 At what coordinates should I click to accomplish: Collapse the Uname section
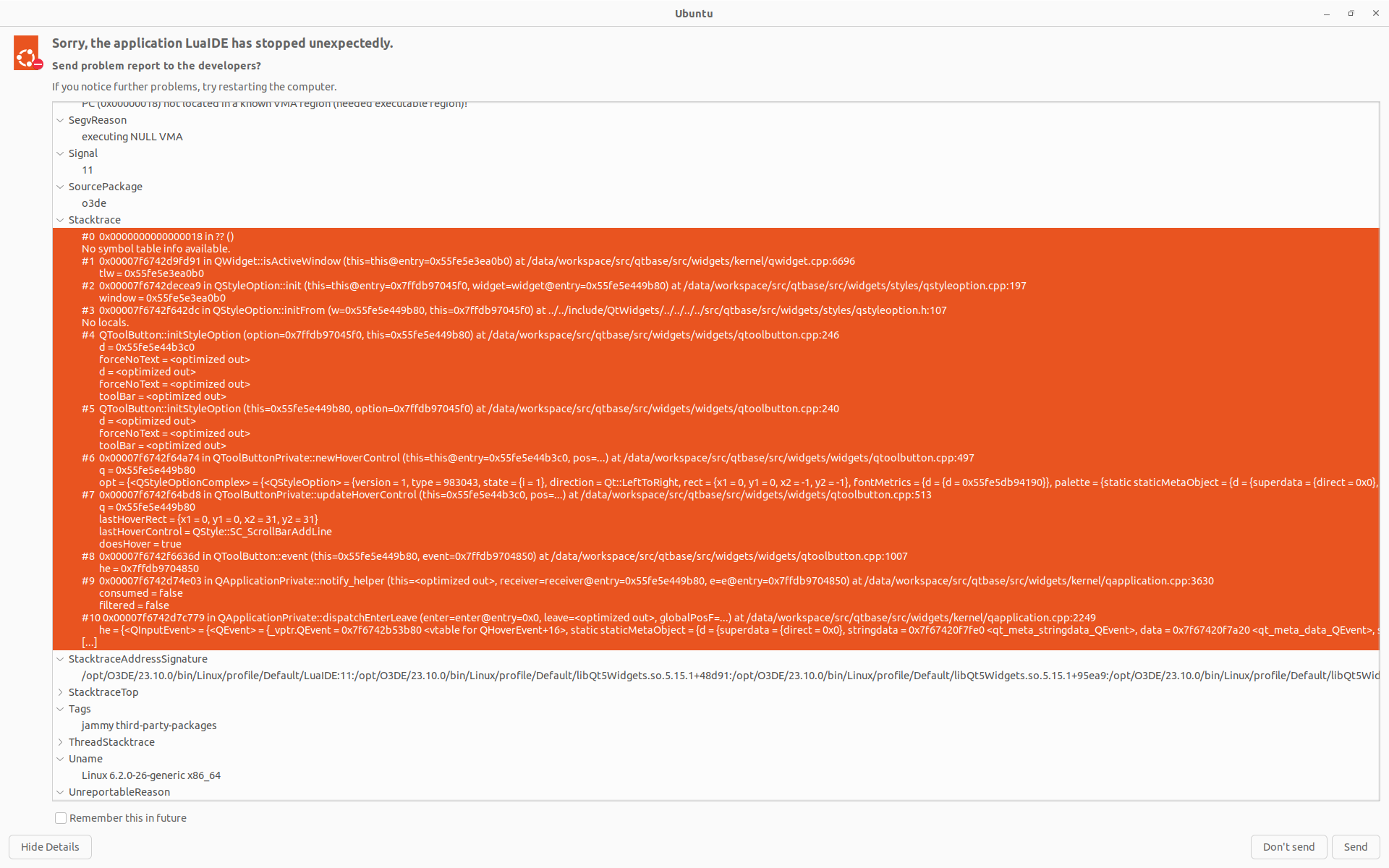click(x=61, y=759)
